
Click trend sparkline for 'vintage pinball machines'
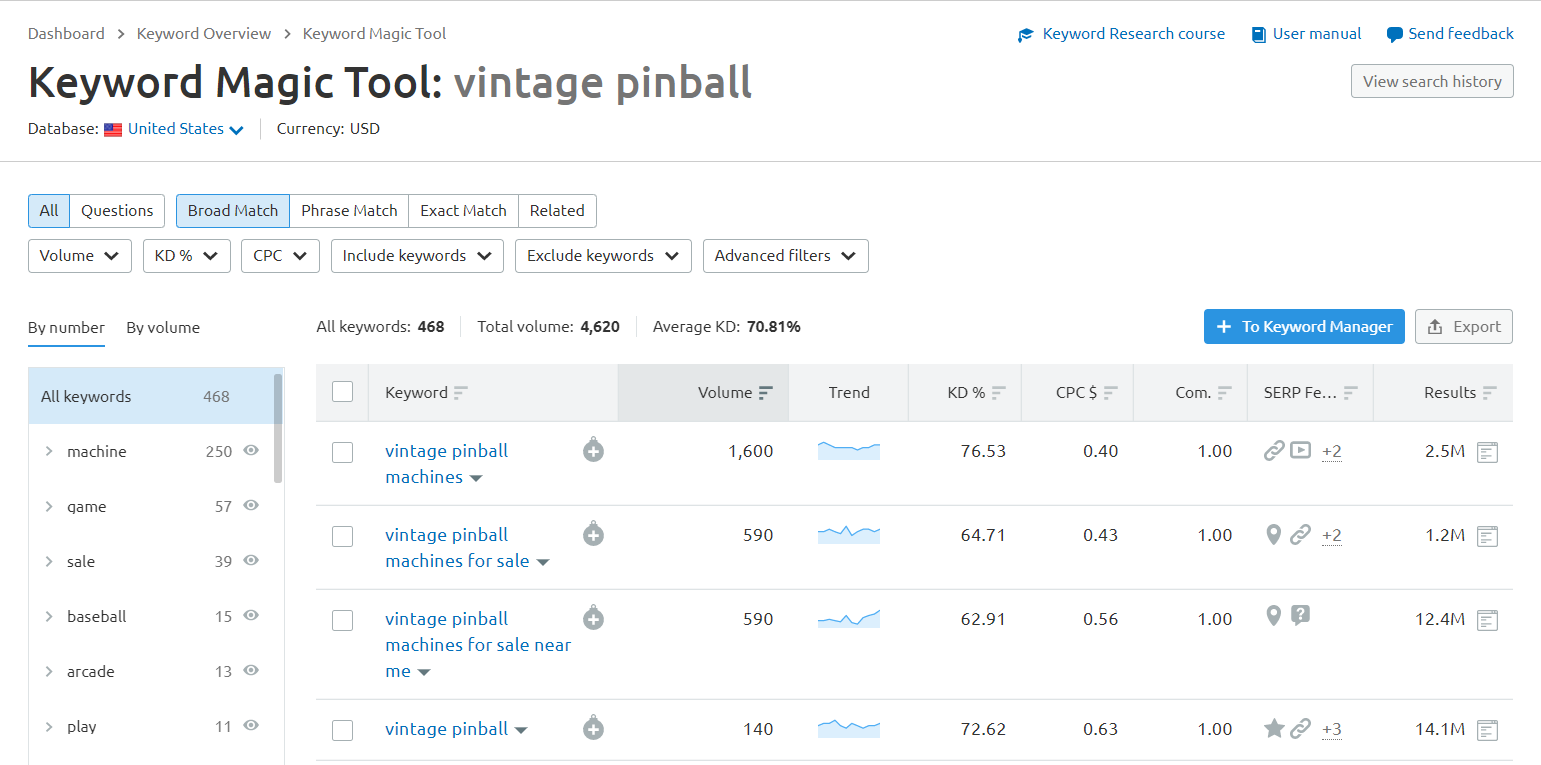click(848, 451)
